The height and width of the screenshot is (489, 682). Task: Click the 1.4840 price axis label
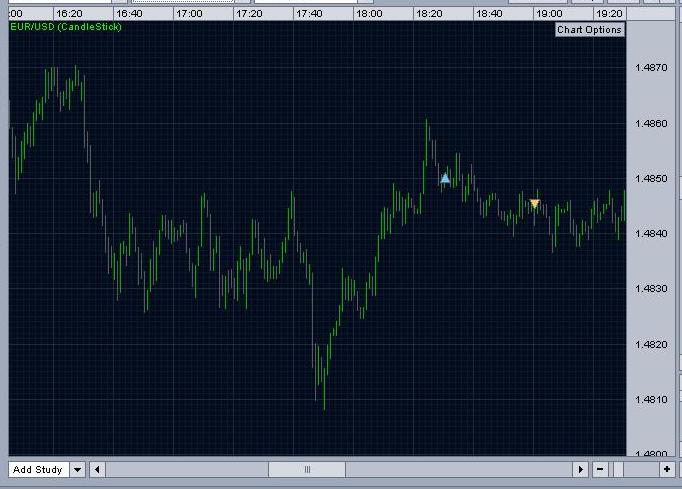click(651, 234)
